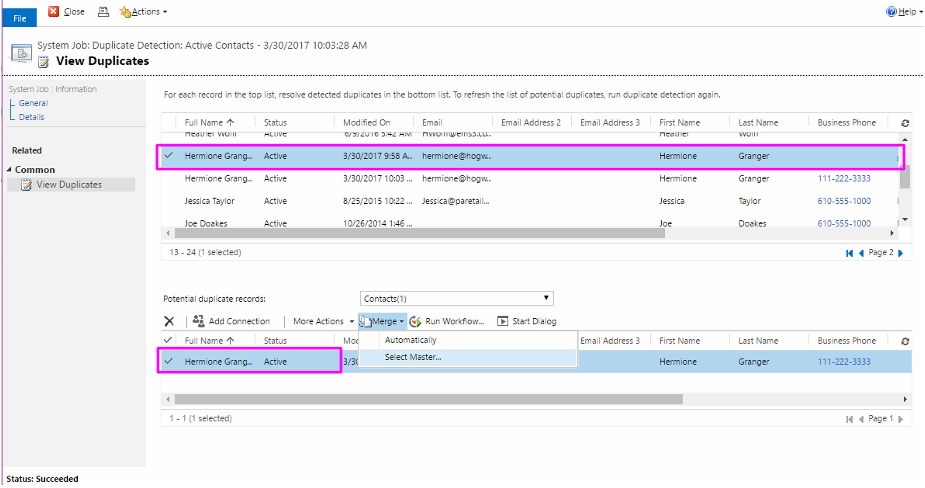This screenshot has width=925, height=488.
Task: Sort bottom list by Email Address 3
Action: (x=610, y=340)
